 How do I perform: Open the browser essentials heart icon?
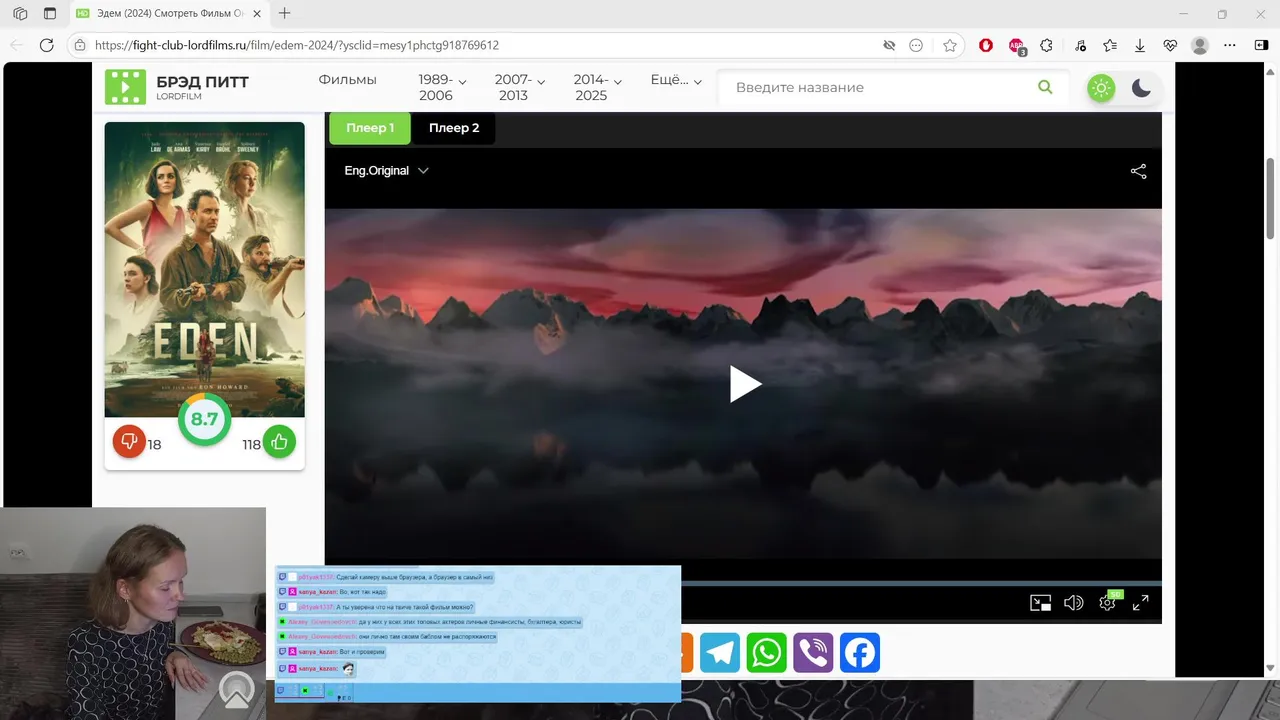pyautogui.click(x=1170, y=45)
